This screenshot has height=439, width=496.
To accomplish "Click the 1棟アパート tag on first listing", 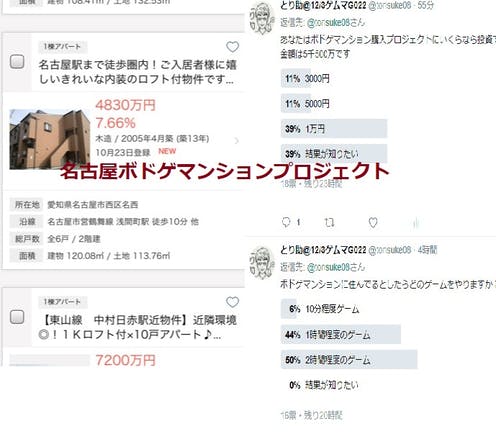I will 63,47.
